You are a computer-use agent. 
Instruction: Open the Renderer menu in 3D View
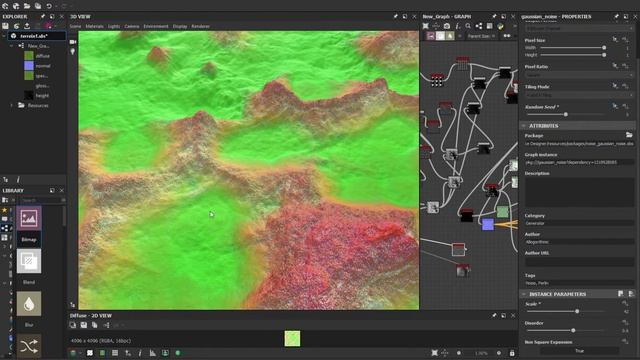coord(200,26)
